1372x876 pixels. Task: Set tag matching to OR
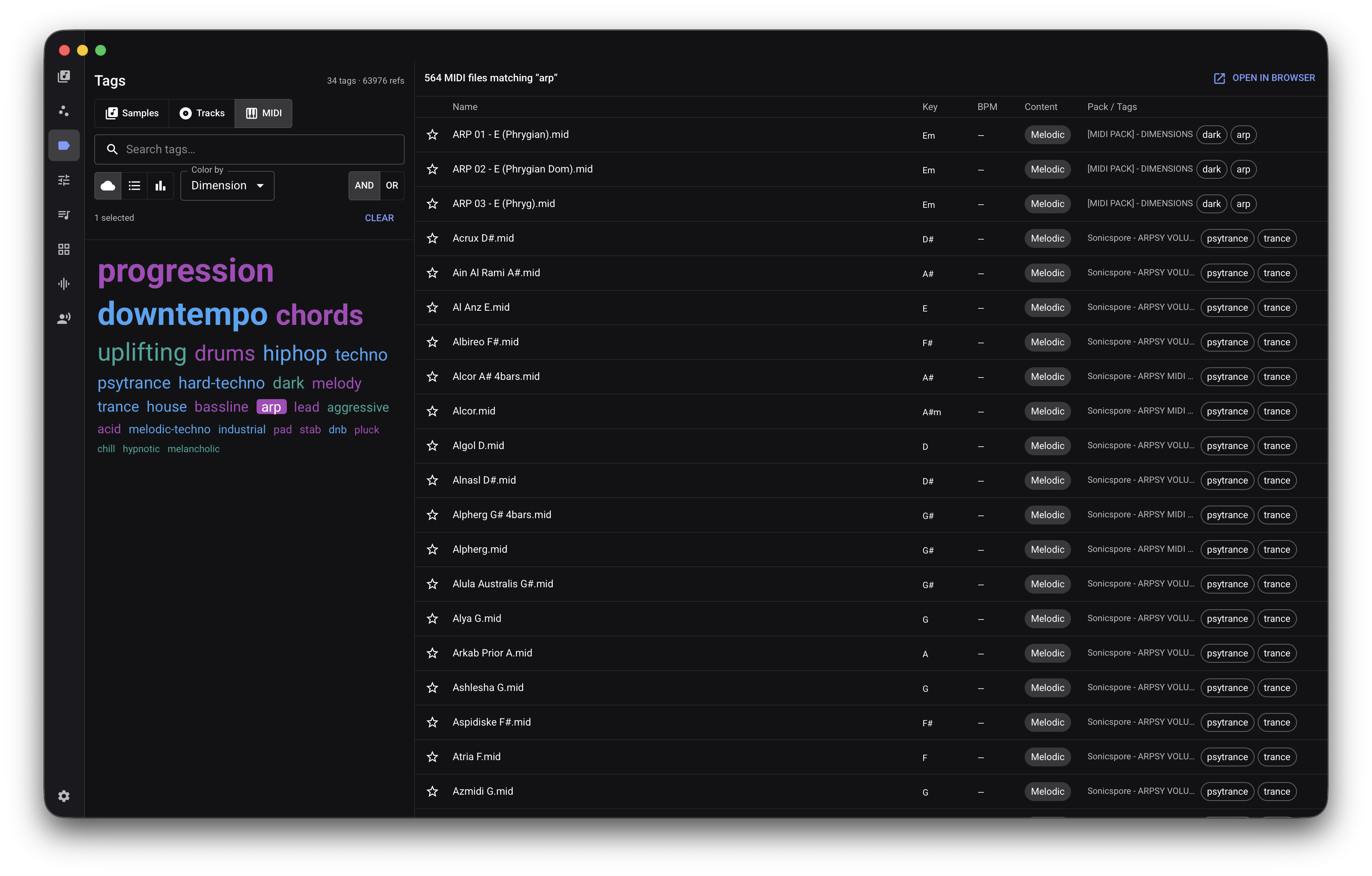pos(392,186)
